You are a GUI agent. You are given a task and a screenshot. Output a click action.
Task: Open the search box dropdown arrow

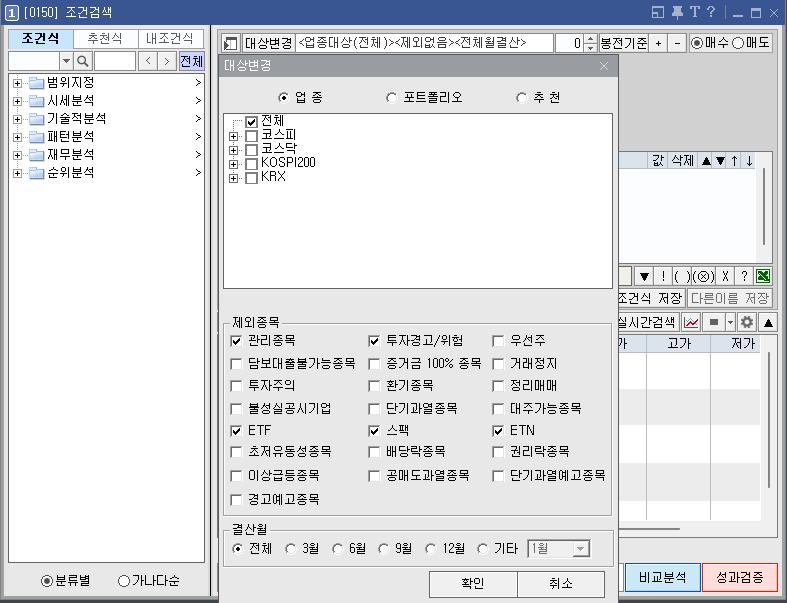pos(66,61)
